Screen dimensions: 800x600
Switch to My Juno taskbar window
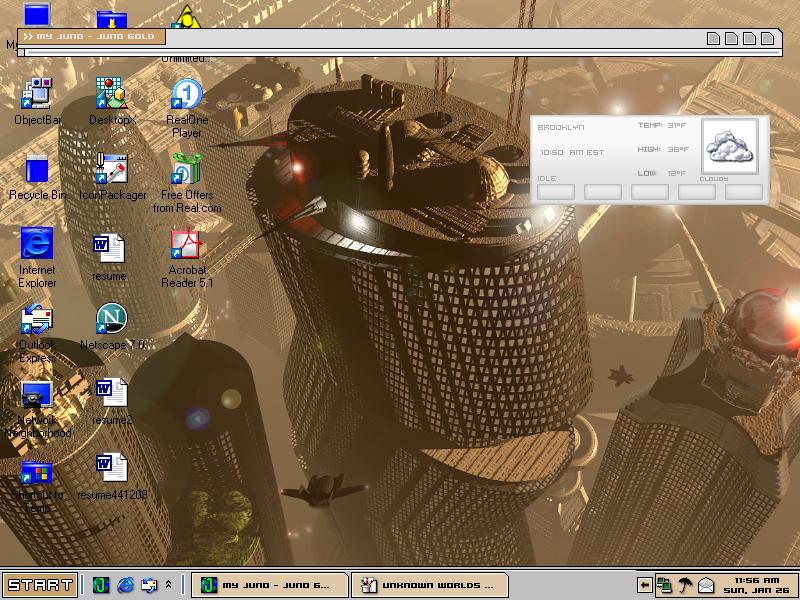pyautogui.click(x=269, y=585)
